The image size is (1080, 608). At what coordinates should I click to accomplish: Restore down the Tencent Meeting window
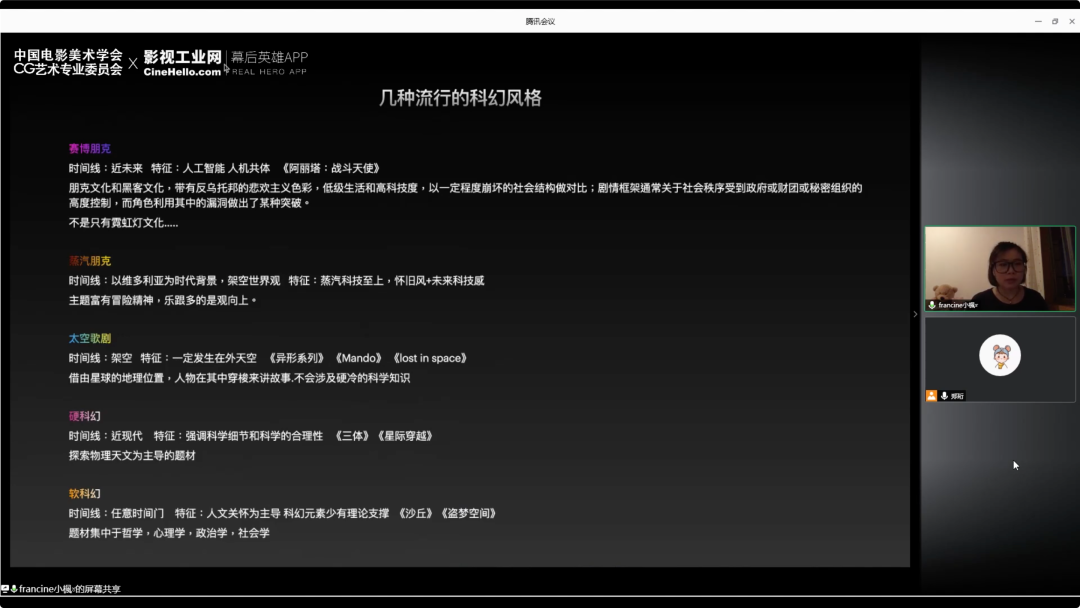[1054, 21]
